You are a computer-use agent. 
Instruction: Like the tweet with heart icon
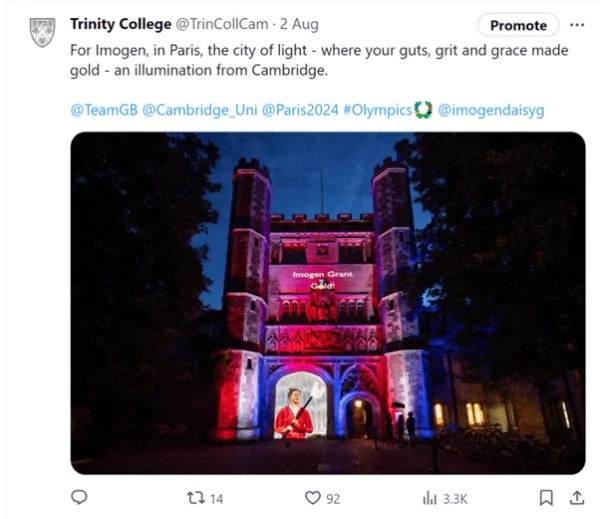tap(311, 497)
